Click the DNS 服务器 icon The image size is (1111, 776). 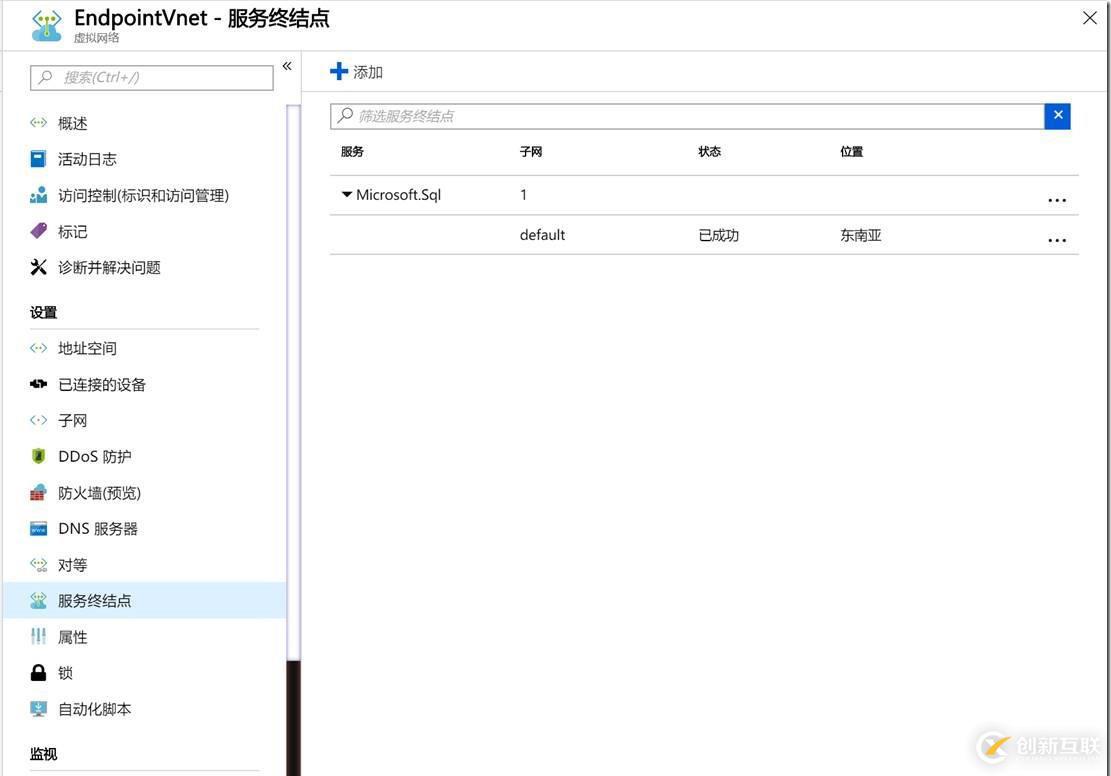click(38, 529)
